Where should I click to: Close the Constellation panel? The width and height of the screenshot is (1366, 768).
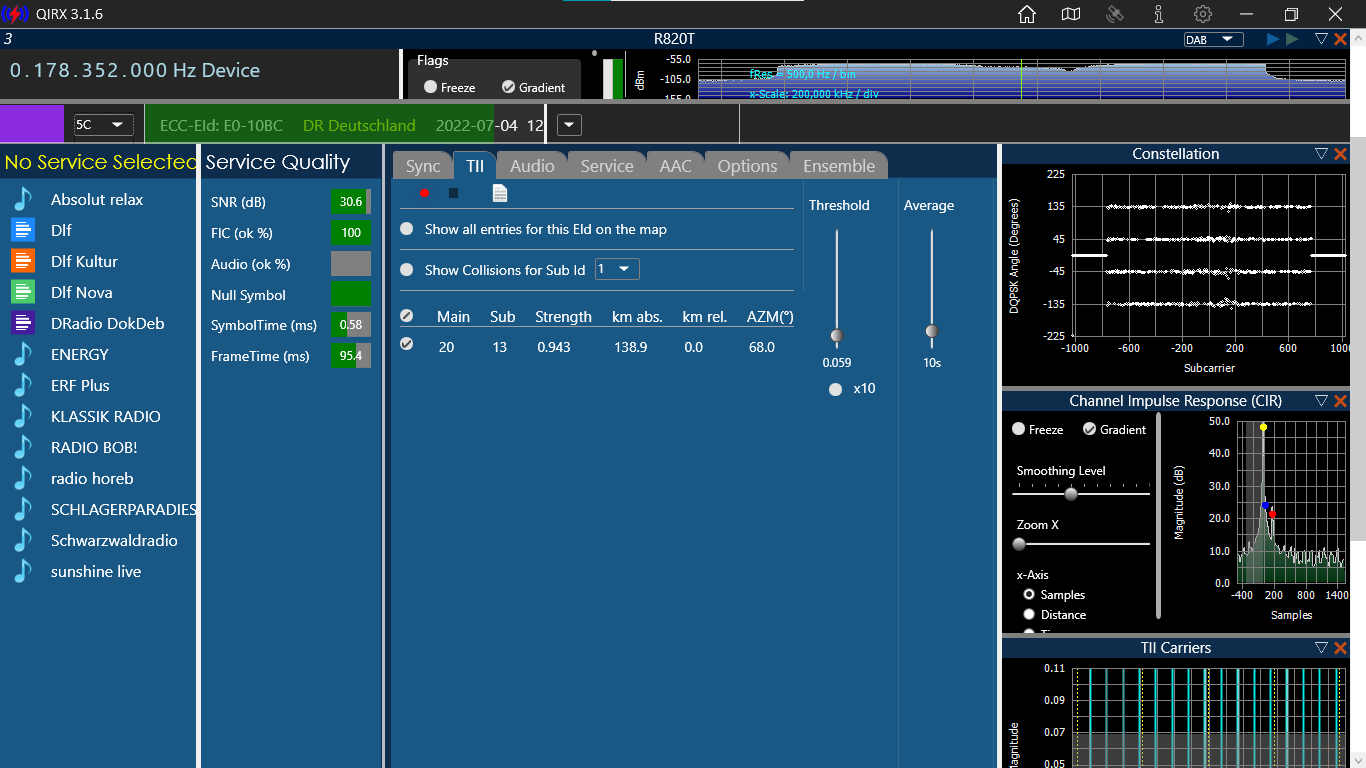(x=1341, y=154)
